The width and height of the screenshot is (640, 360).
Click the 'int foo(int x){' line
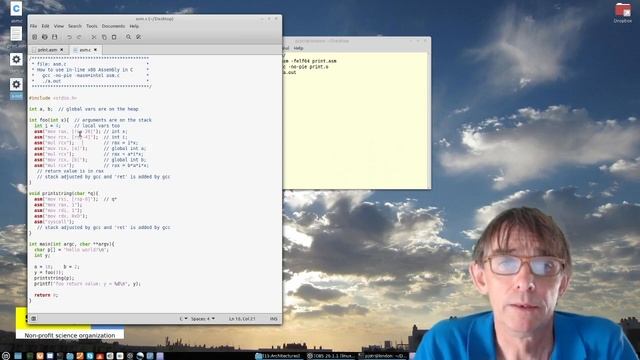click(90, 120)
